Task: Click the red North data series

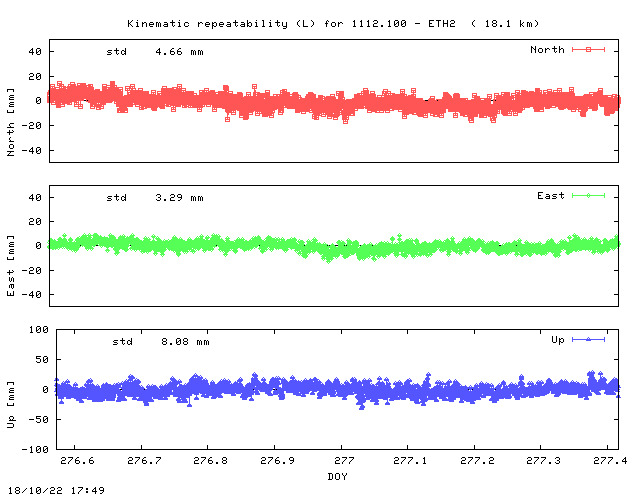Action: tap(334, 101)
